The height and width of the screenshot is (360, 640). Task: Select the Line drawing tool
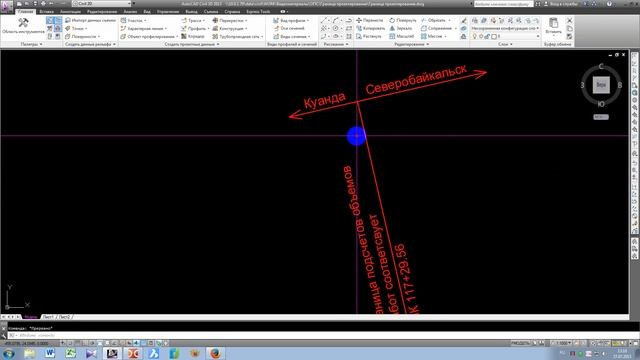click(324, 20)
